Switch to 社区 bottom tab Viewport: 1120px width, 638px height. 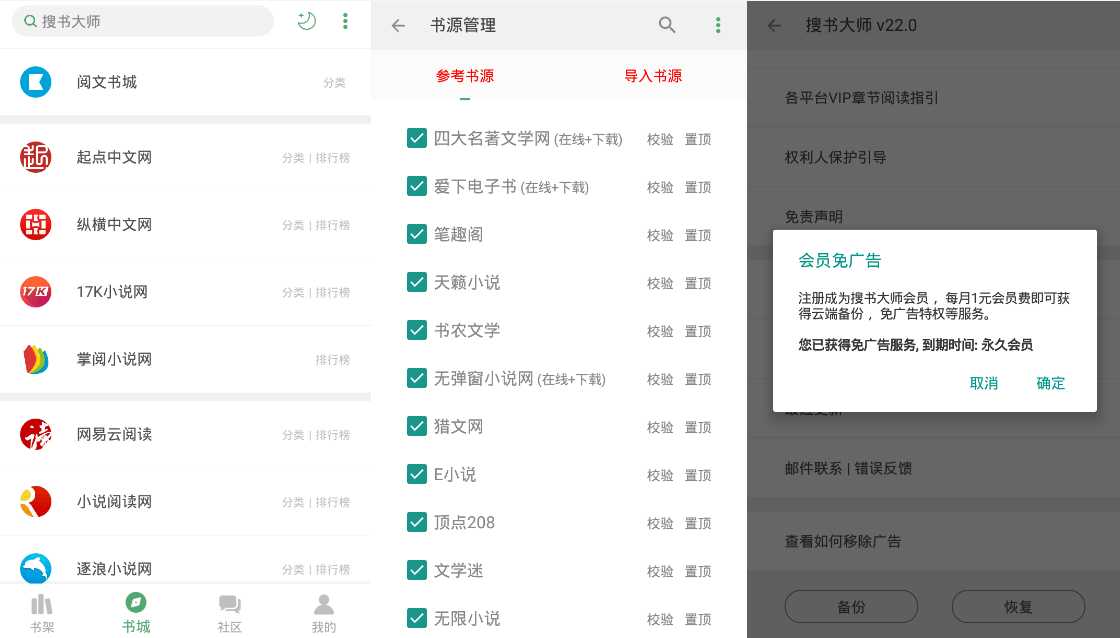(229, 614)
